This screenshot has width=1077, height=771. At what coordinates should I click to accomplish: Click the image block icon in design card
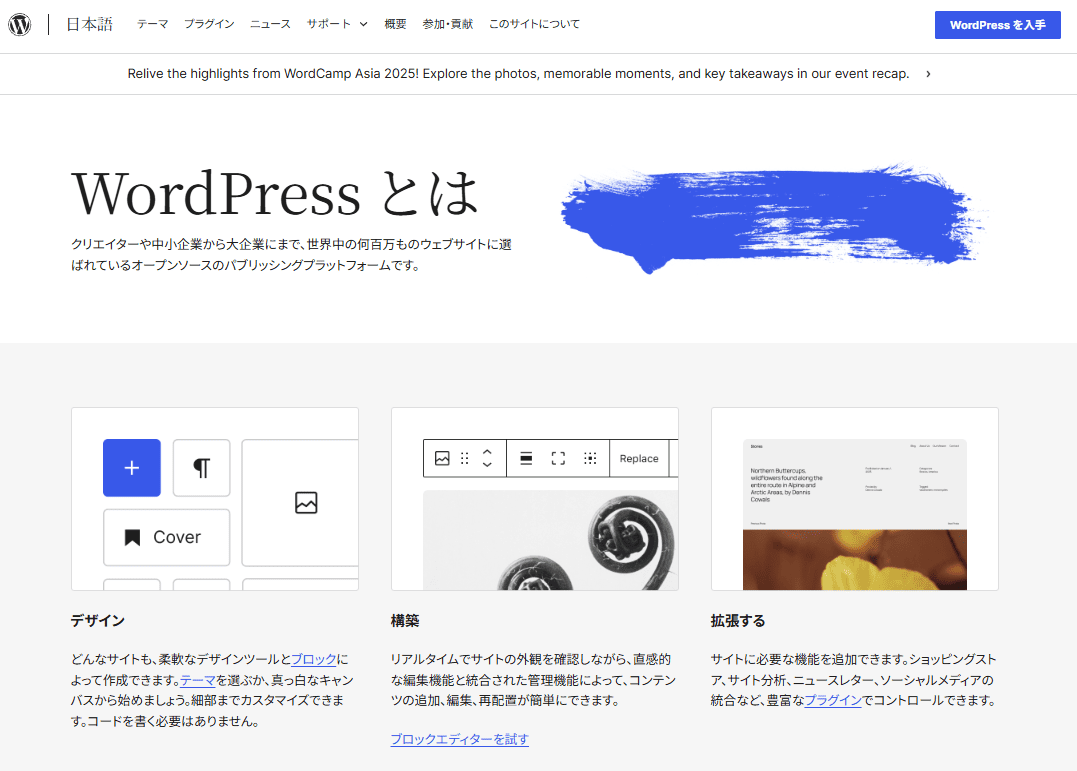coord(306,503)
